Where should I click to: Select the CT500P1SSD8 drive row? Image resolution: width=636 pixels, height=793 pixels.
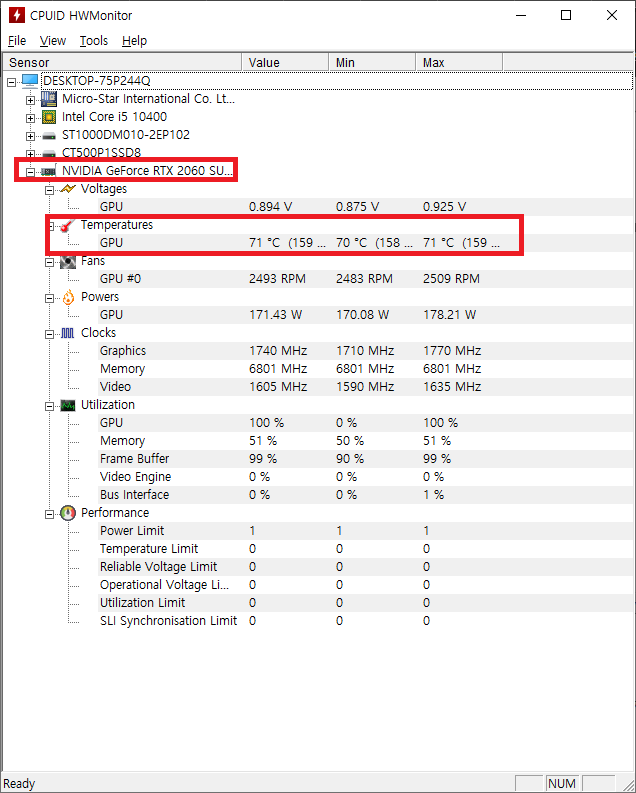tap(101, 153)
